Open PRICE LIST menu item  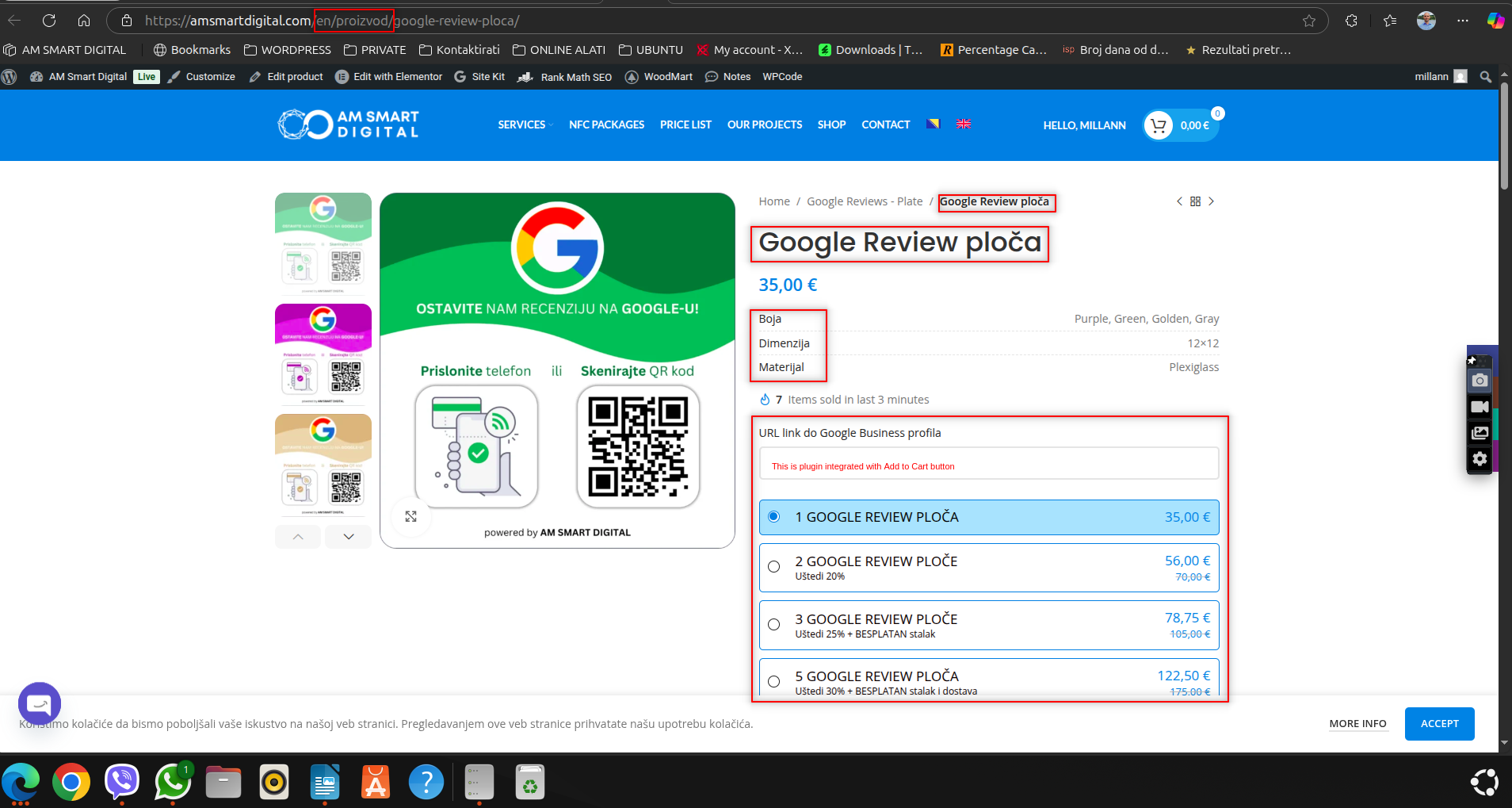(685, 124)
